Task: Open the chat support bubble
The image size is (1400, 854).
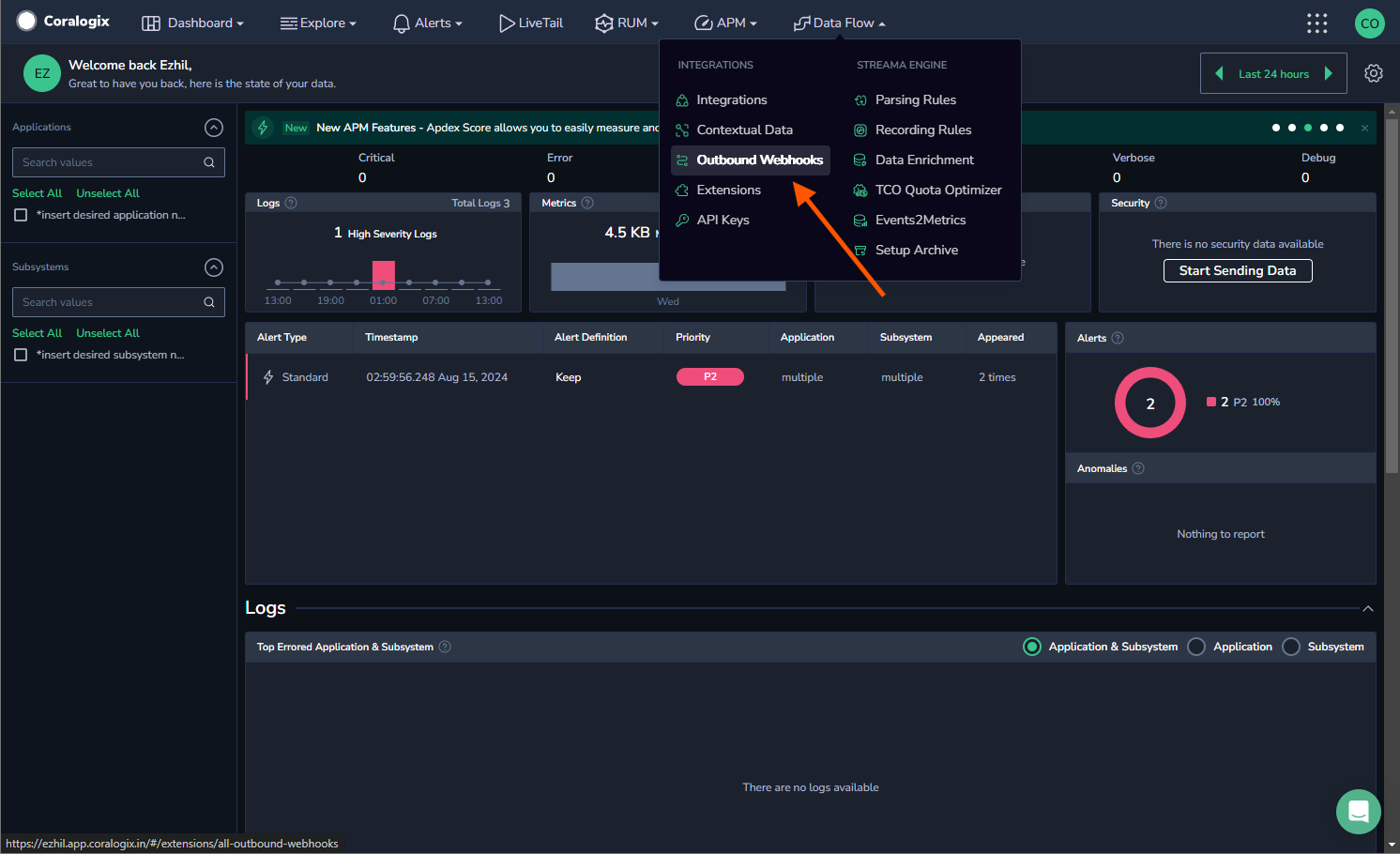Action: (x=1358, y=811)
